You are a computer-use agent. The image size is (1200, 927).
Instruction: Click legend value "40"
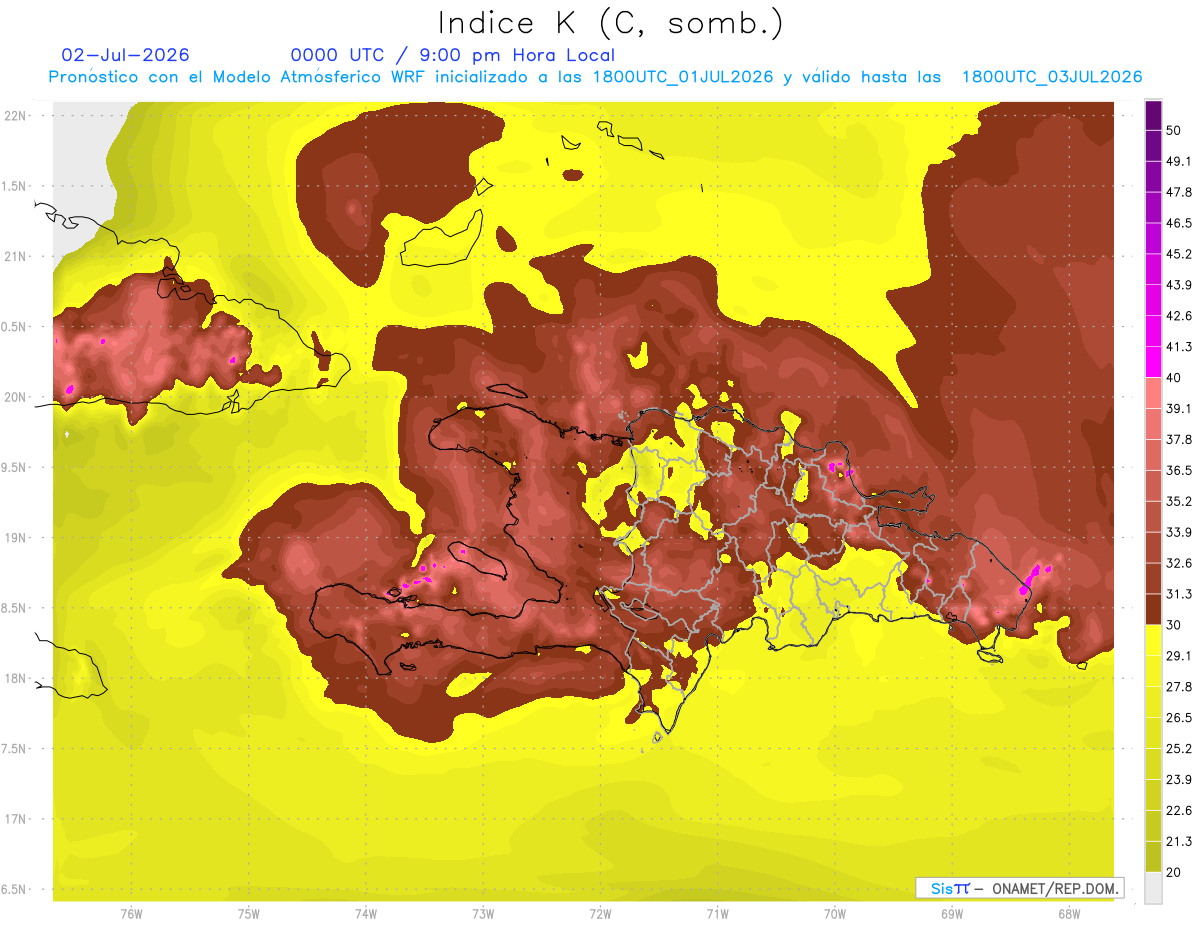pyautogui.click(x=1174, y=377)
